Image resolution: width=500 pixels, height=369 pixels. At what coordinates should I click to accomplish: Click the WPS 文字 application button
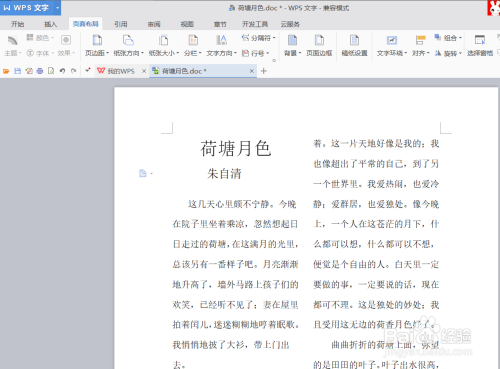(x=26, y=8)
